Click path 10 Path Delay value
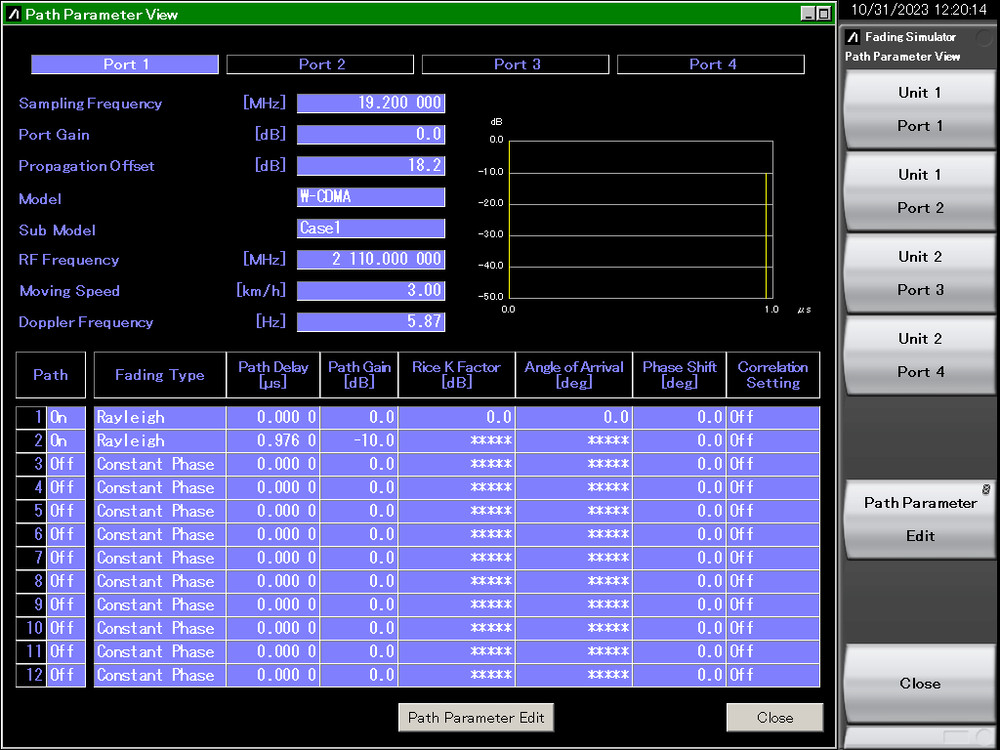The image size is (1000, 750). click(273, 628)
